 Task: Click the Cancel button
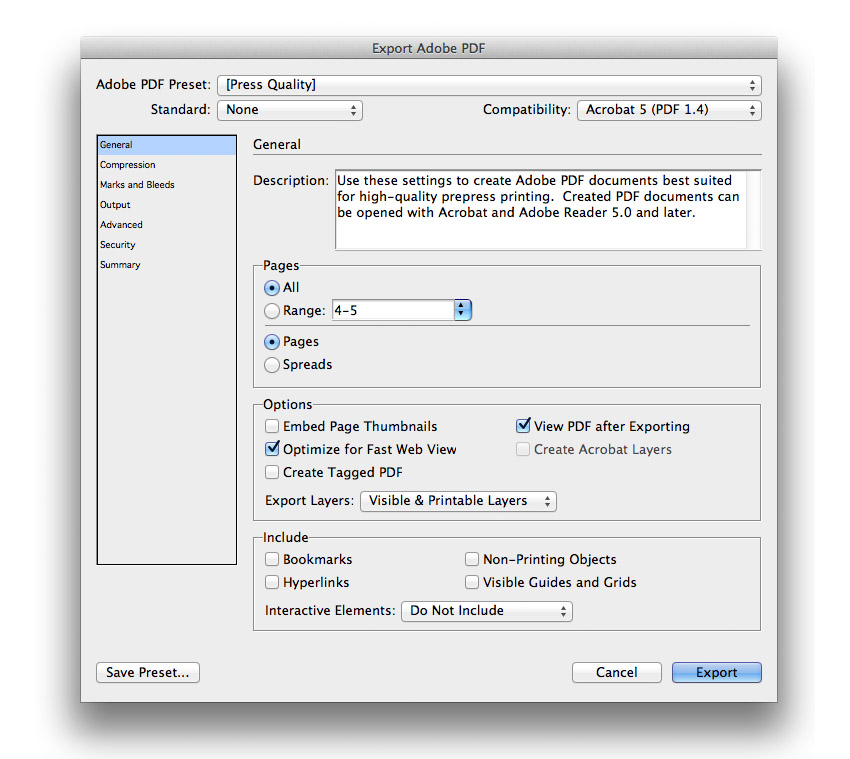[616, 673]
